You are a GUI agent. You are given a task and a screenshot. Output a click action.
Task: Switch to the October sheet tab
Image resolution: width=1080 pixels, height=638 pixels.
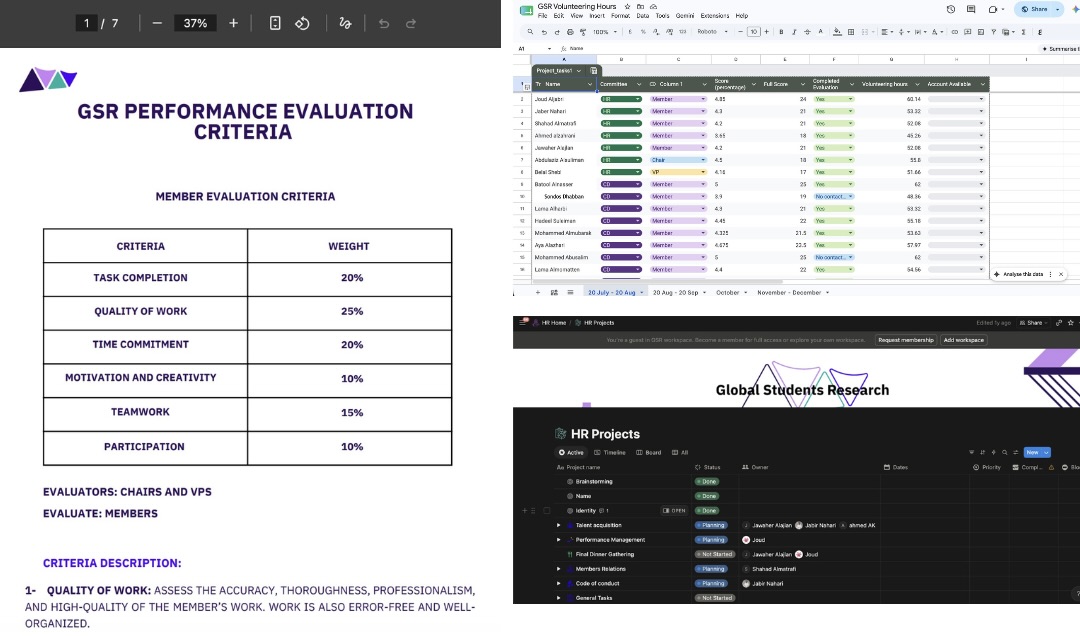(731, 293)
